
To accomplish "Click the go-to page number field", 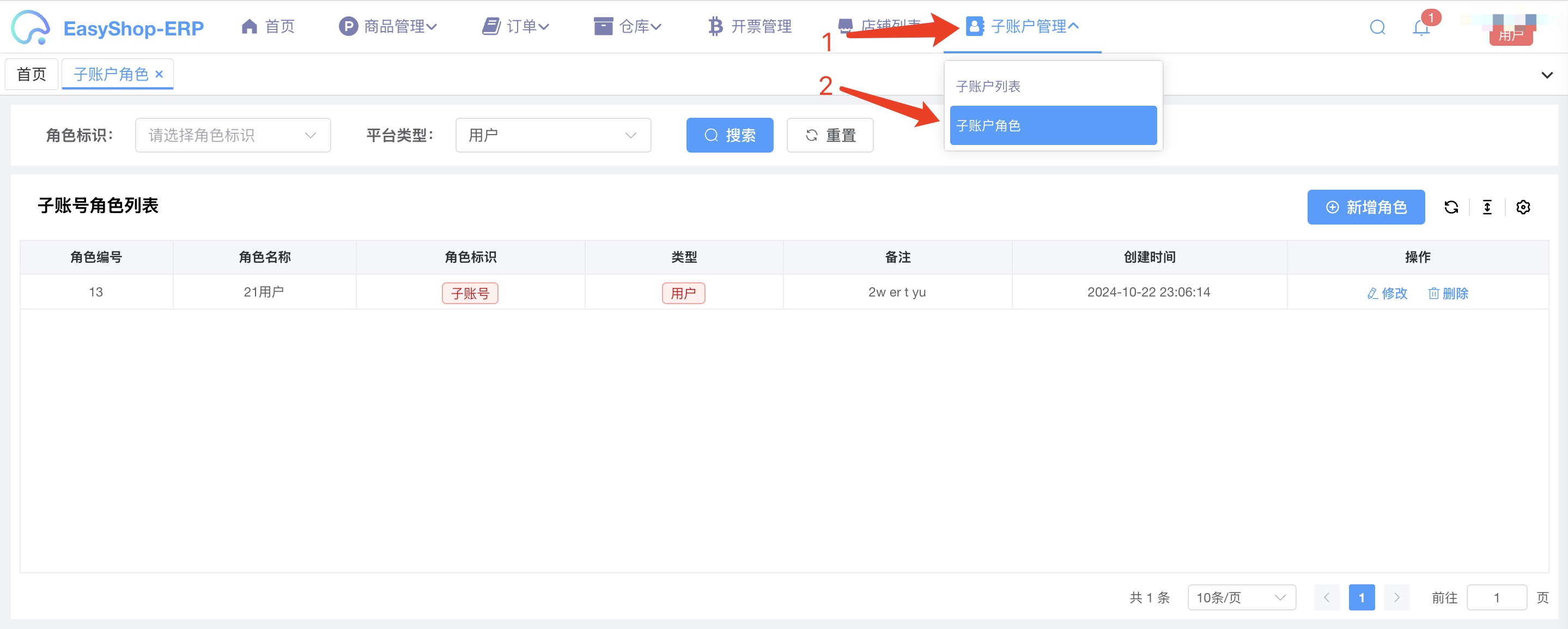I will 1496,597.
